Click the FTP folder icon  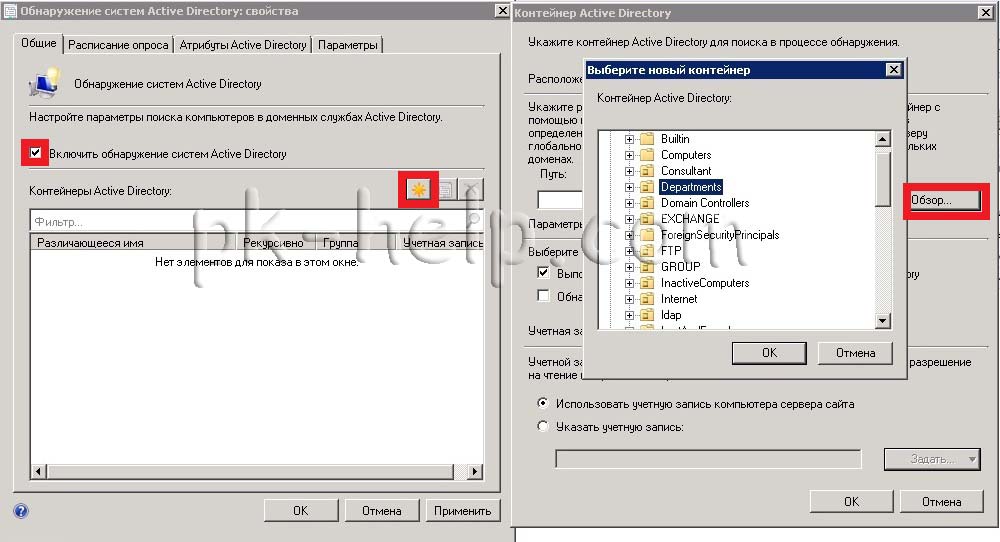click(647, 251)
